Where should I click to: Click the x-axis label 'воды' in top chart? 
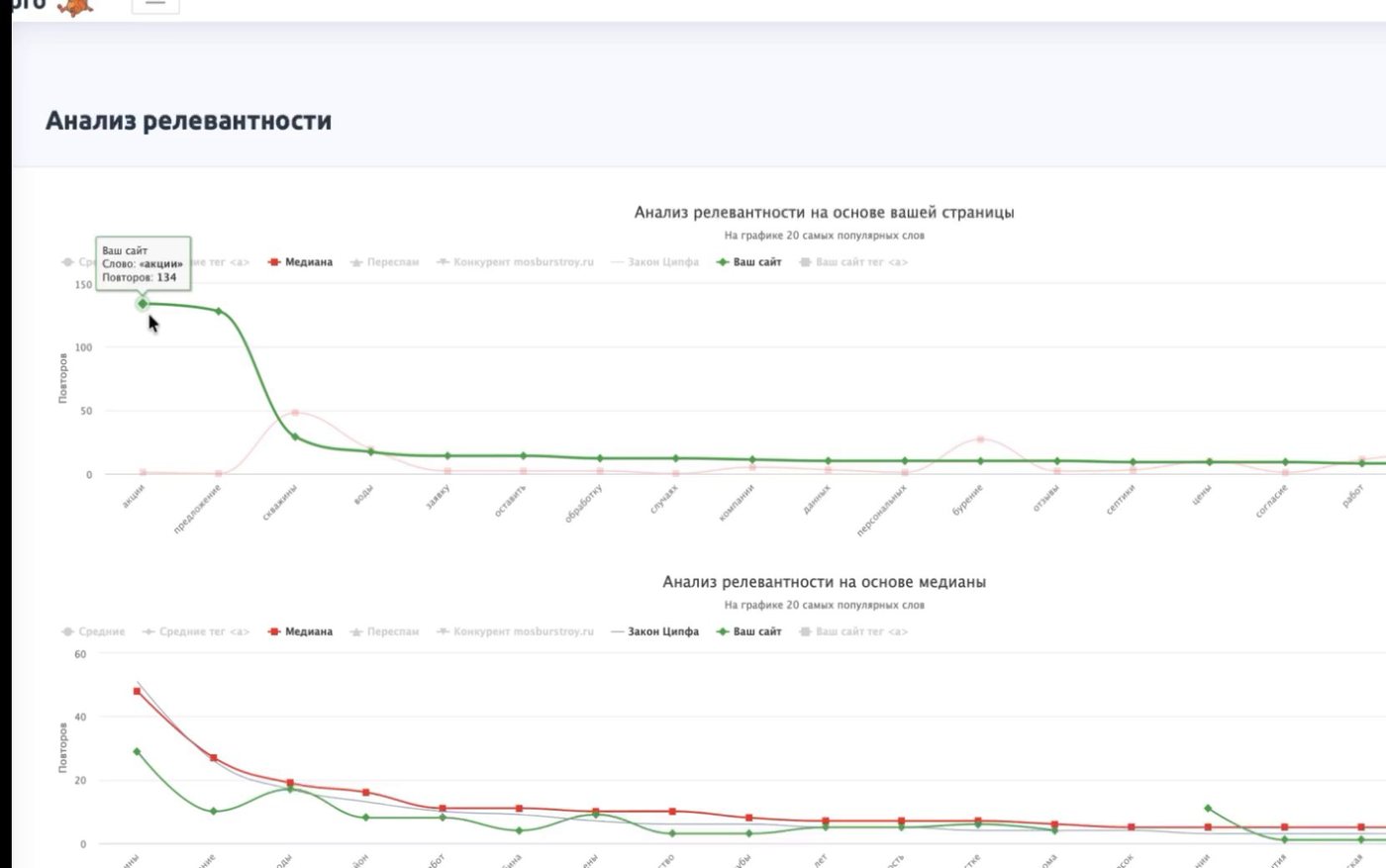363,494
